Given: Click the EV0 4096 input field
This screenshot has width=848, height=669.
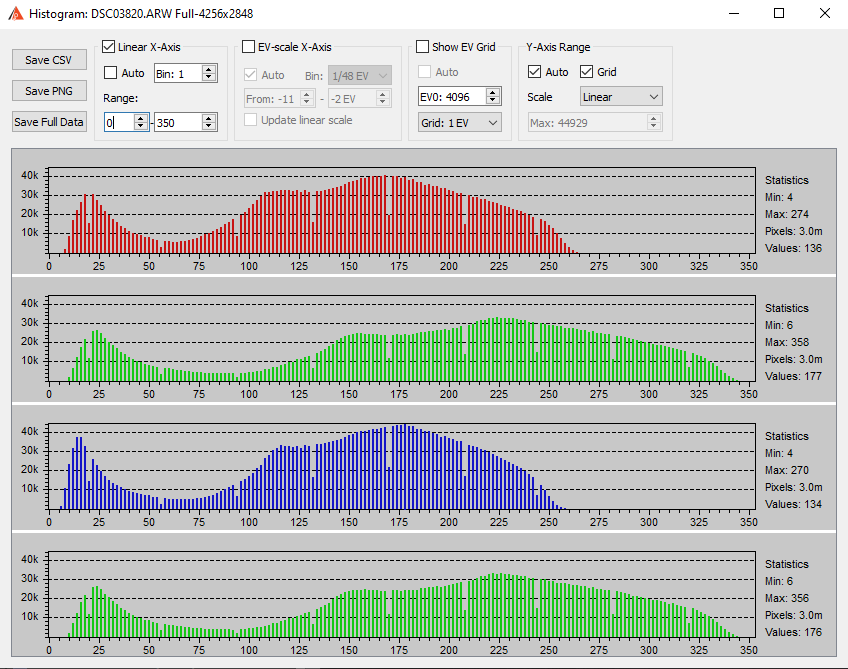Looking at the screenshot, I should click(x=451, y=97).
